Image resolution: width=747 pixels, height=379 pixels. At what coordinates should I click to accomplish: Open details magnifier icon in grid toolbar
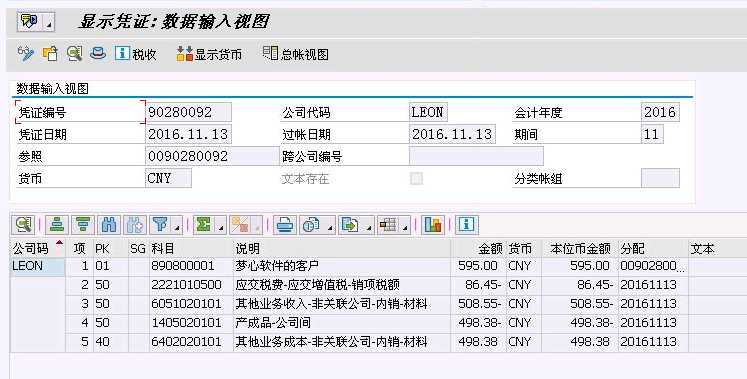(23, 225)
